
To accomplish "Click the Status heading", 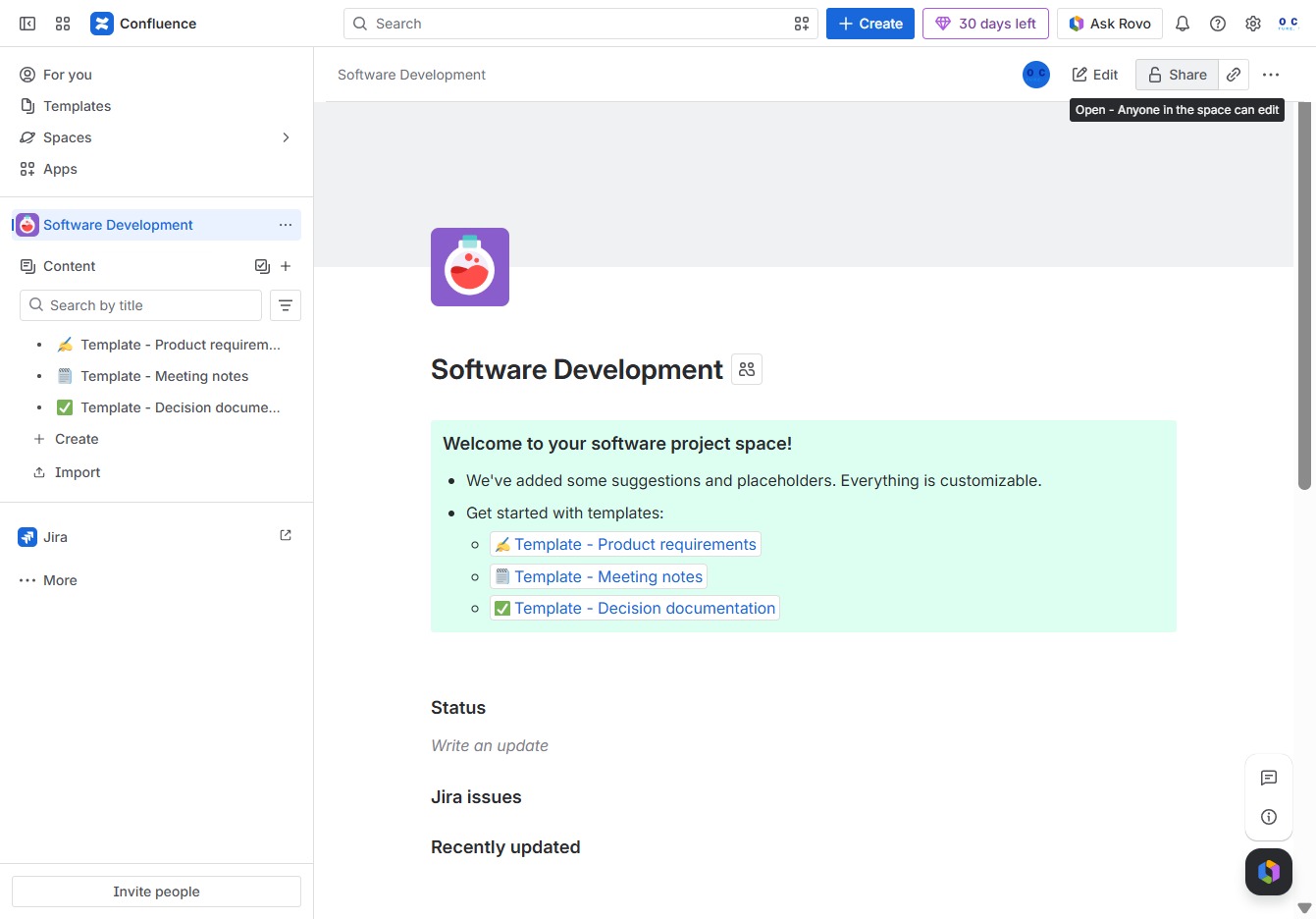I will (458, 708).
